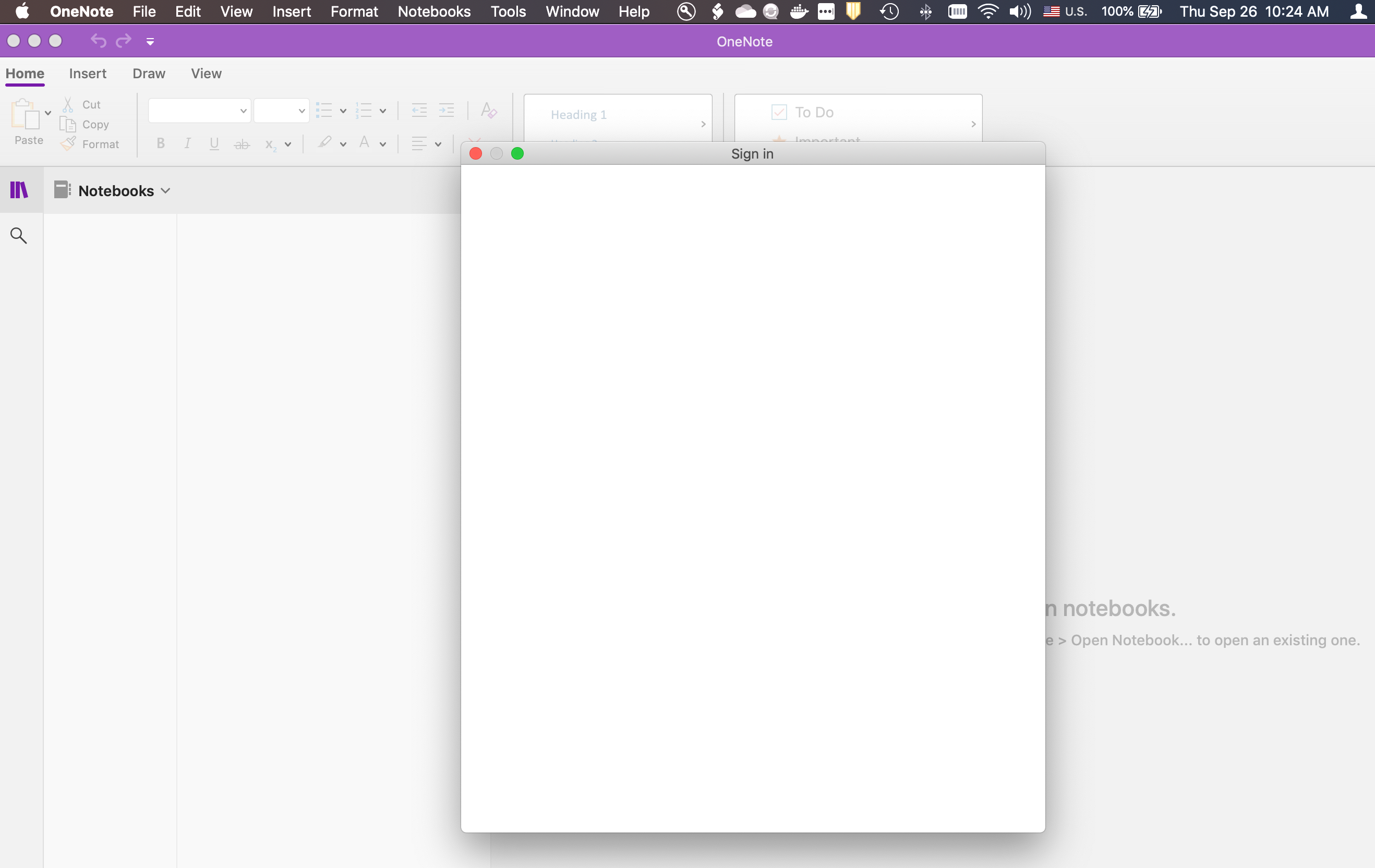1375x868 pixels.
Task: Click the Redo arrow in title bar
Action: 123,41
